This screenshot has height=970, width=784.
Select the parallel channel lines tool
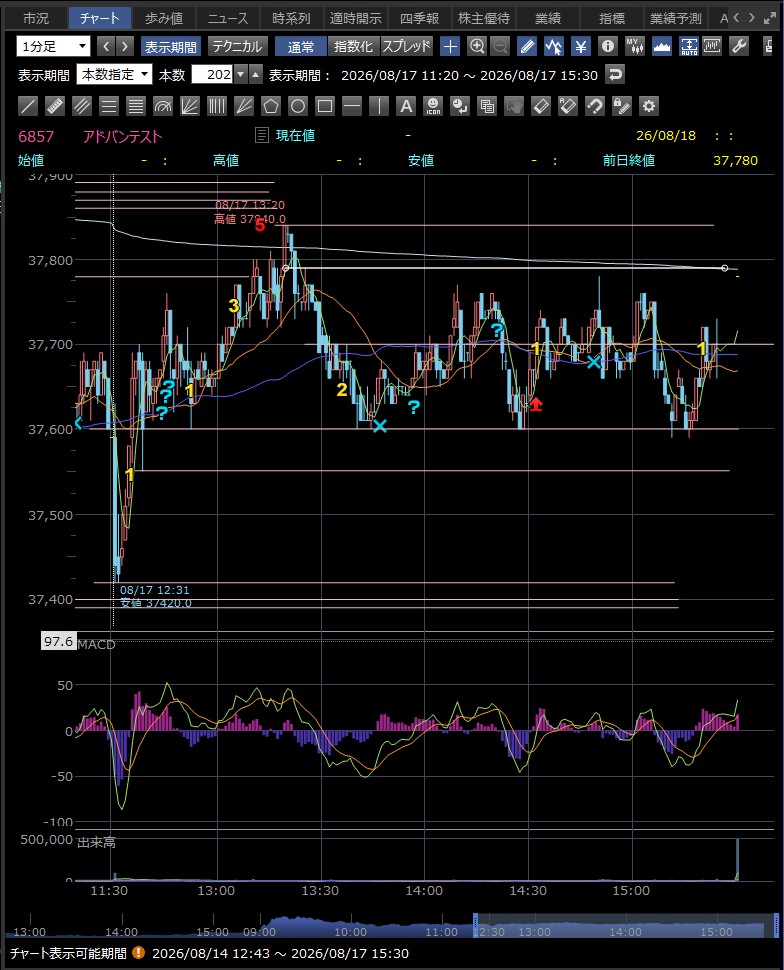click(82, 106)
